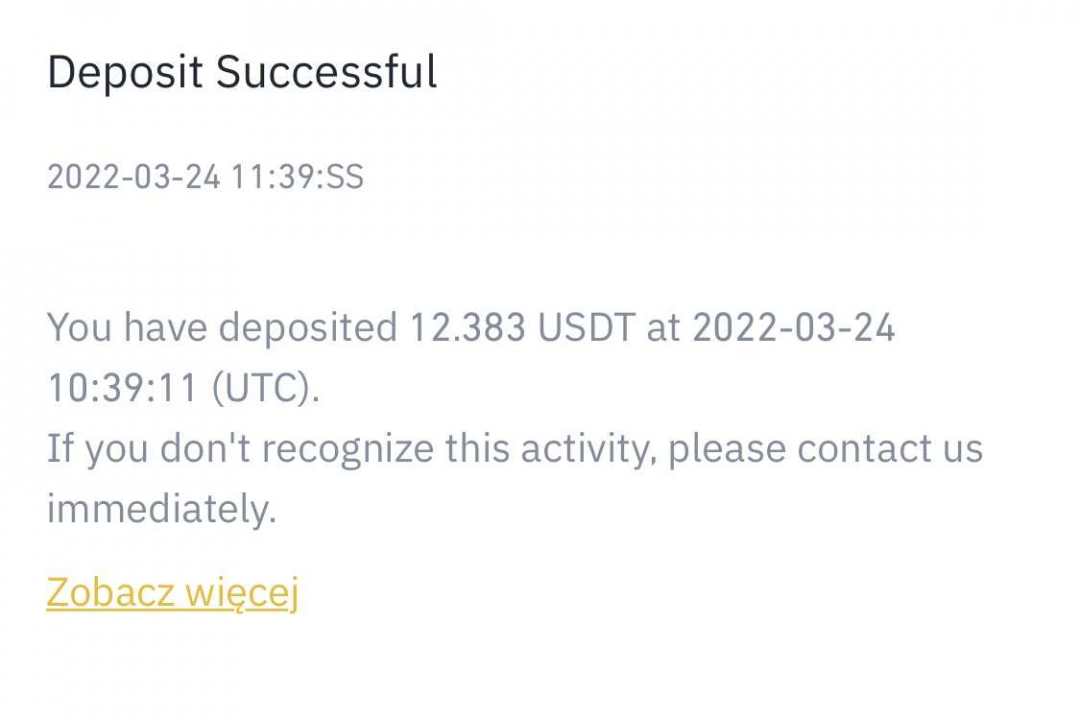Screen dimensions: 1080x720
Task: Click the word "Zobacz" in the link
Action: point(110,593)
